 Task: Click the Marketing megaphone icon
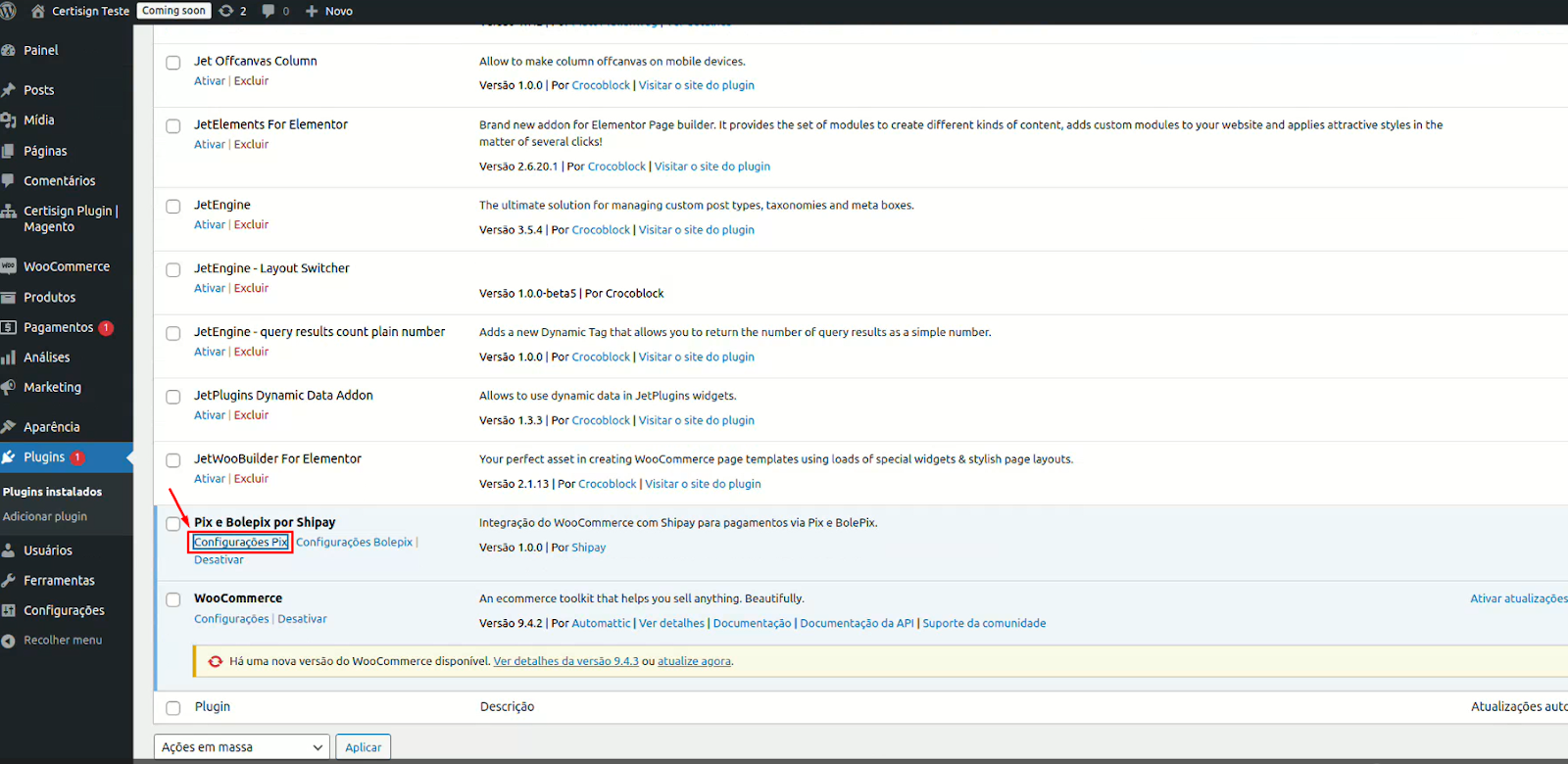[8, 388]
